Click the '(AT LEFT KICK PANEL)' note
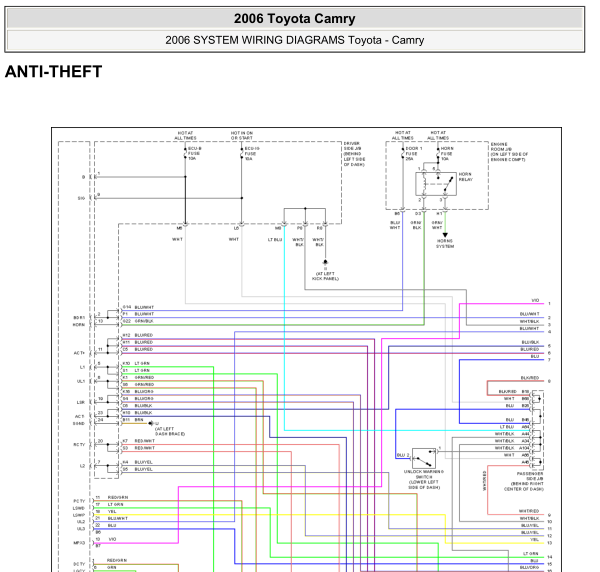The image size is (600, 572). click(x=325, y=276)
